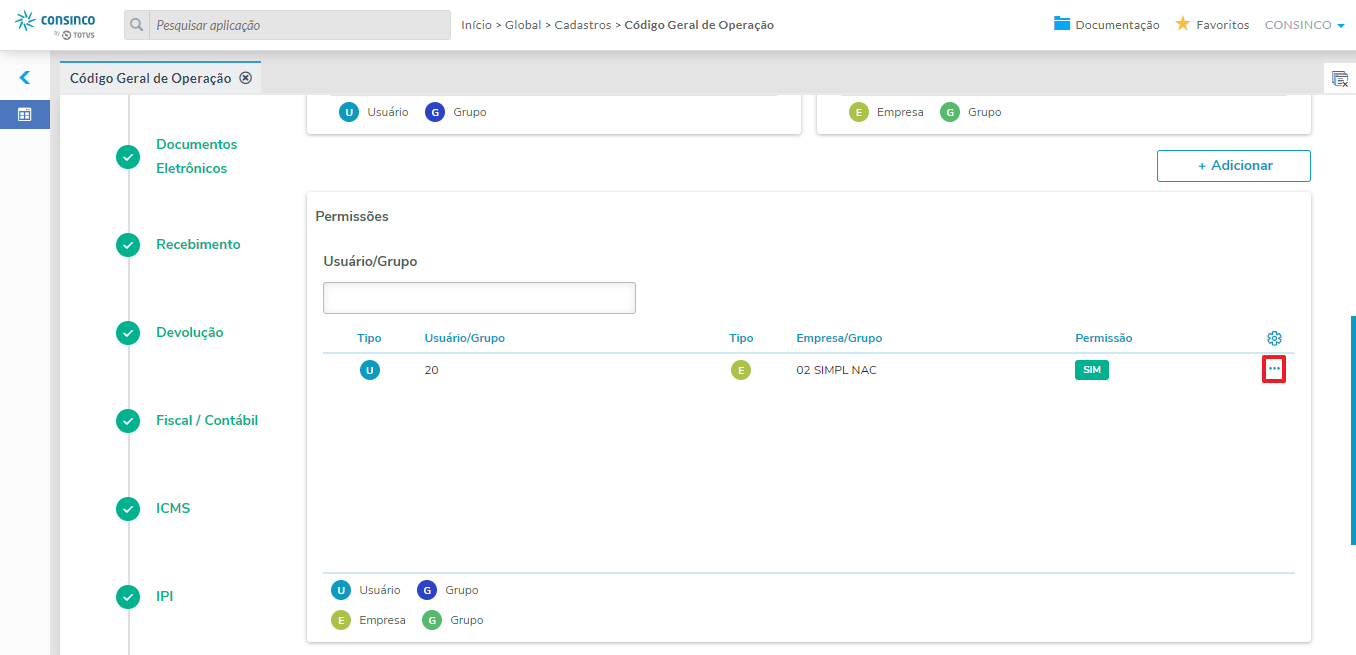Open the table settings gear icon
This screenshot has width=1356, height=655.
[1274, 338]
